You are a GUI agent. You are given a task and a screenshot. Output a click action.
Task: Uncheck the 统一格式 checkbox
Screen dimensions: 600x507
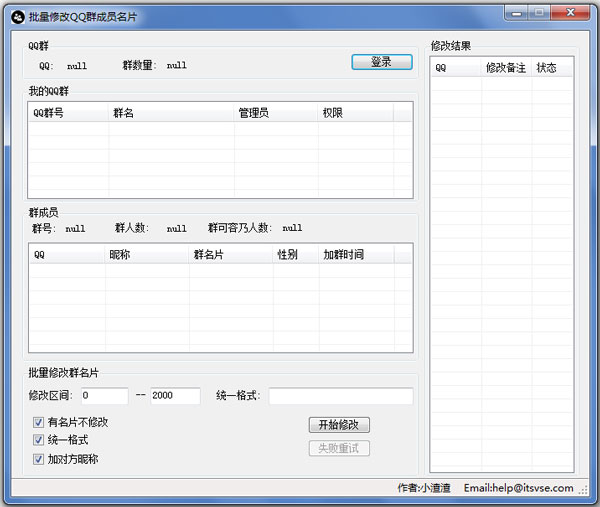[x=39, y=440]
